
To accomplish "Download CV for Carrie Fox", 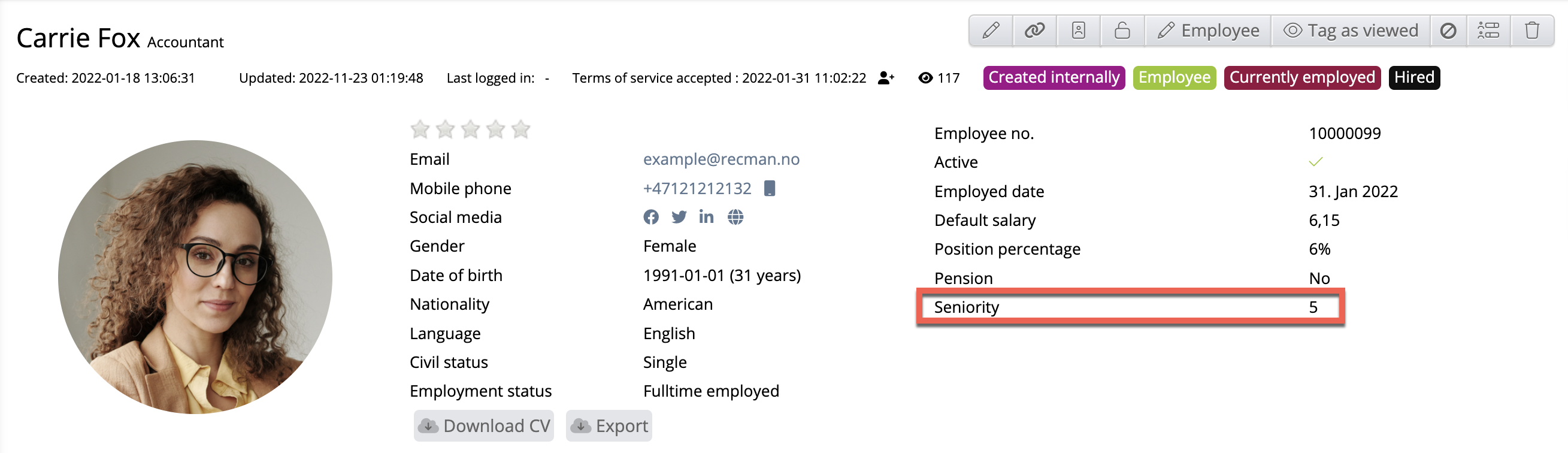I will tap(484, 425).
